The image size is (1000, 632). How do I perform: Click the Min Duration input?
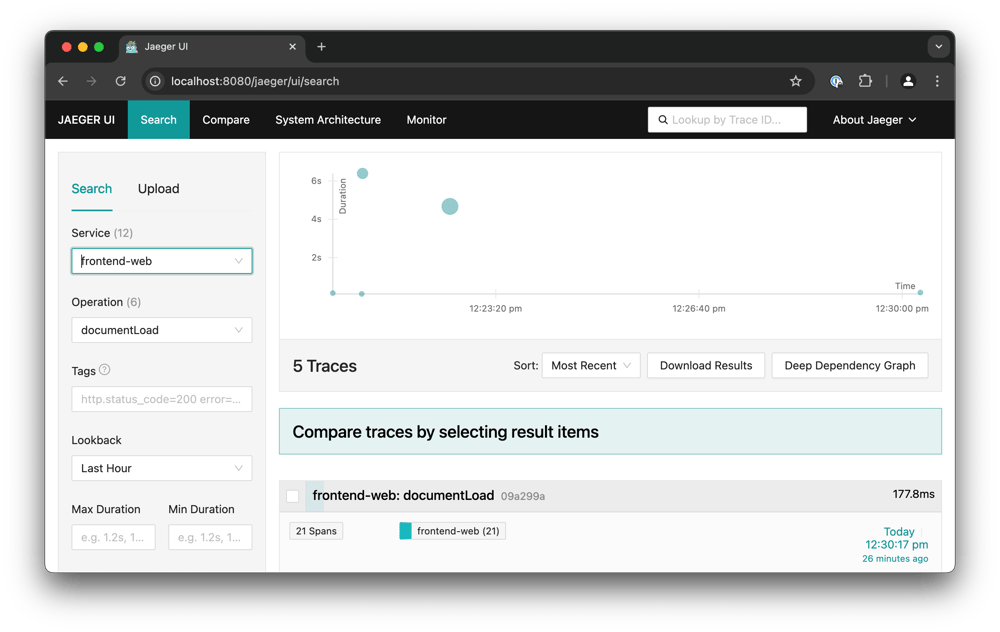tap(210, 537)
